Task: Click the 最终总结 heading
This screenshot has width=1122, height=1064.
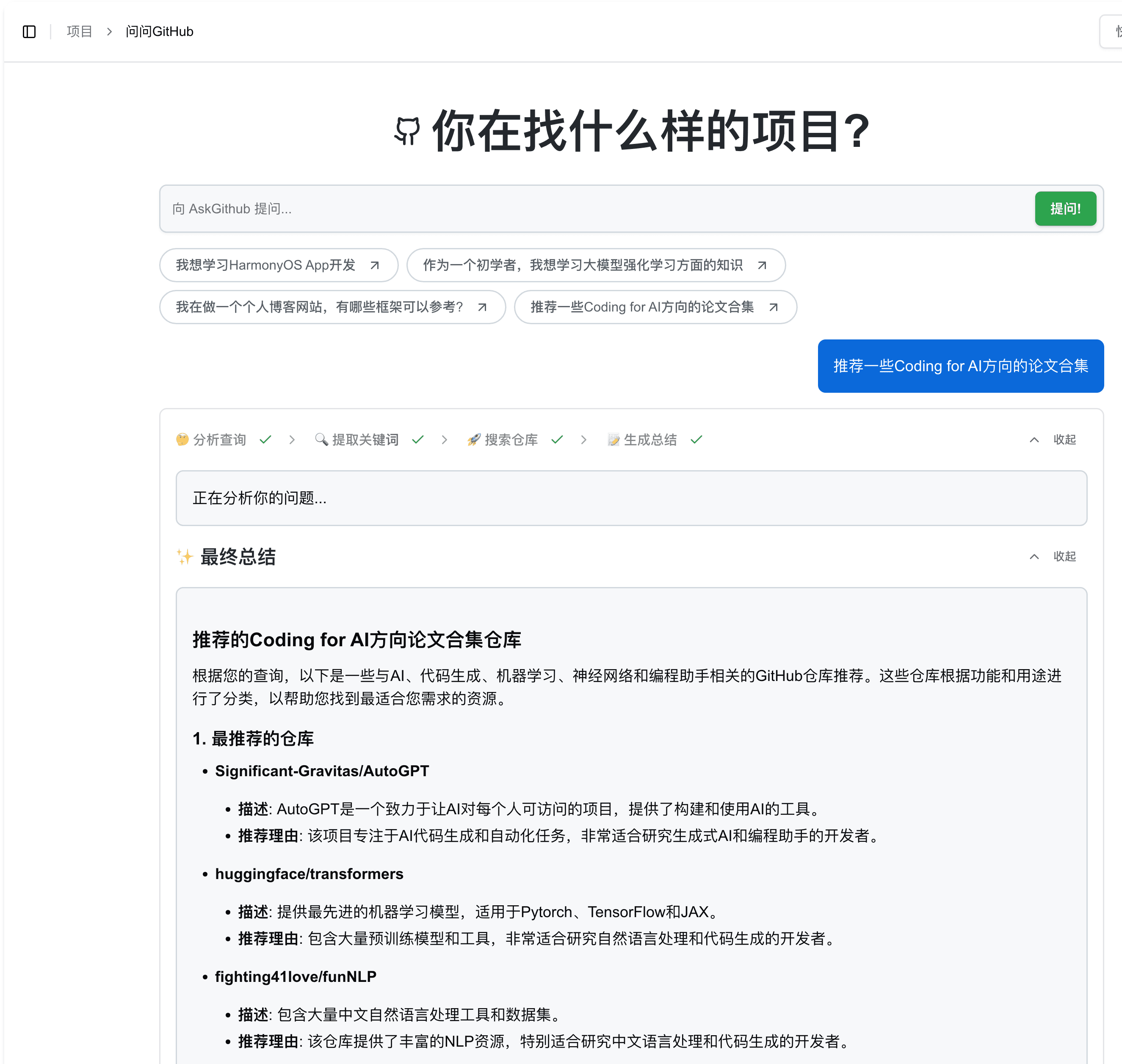Action: 238,557
